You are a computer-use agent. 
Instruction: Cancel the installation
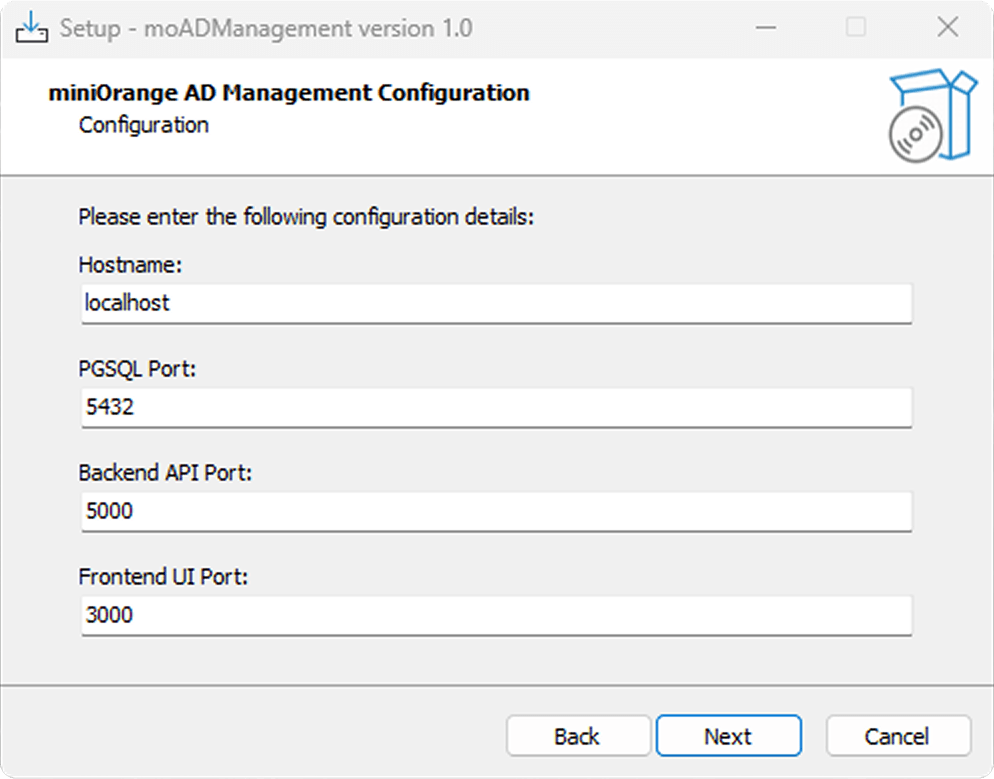(897, 736)
